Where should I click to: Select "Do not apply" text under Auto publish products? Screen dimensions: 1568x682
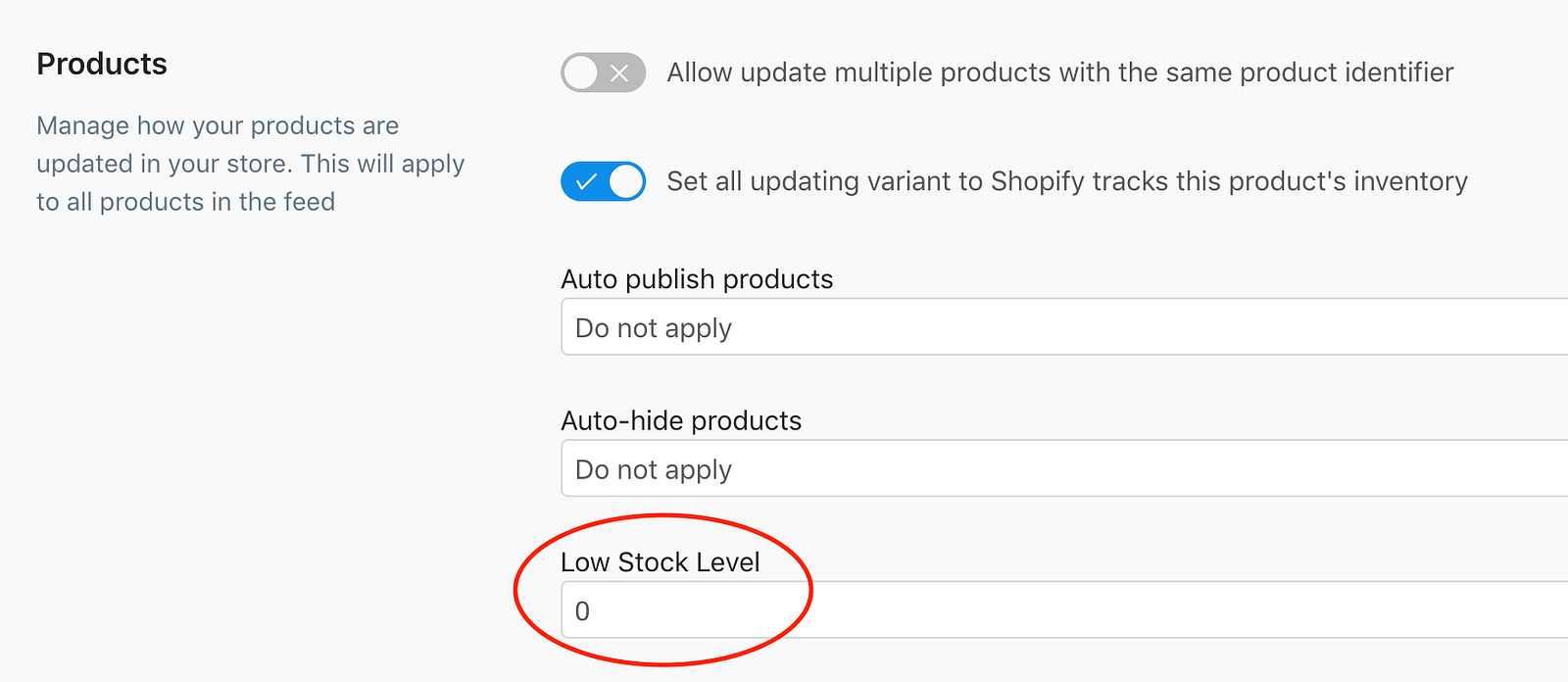[653, 328]
